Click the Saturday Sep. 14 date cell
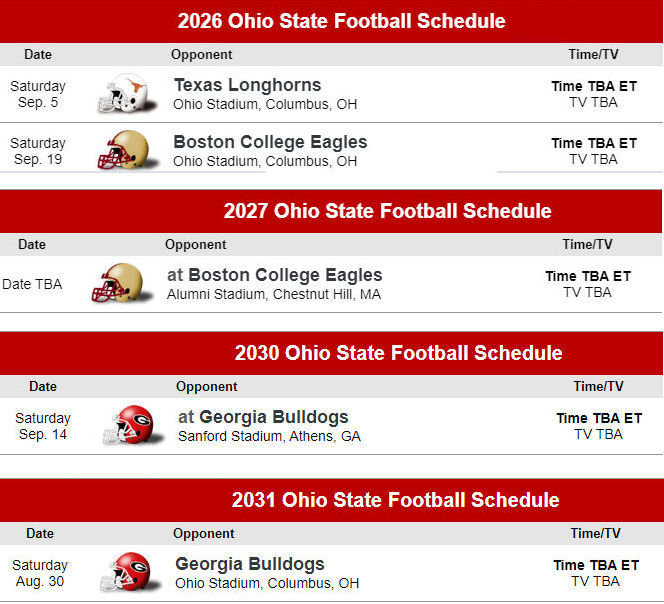 43,426
